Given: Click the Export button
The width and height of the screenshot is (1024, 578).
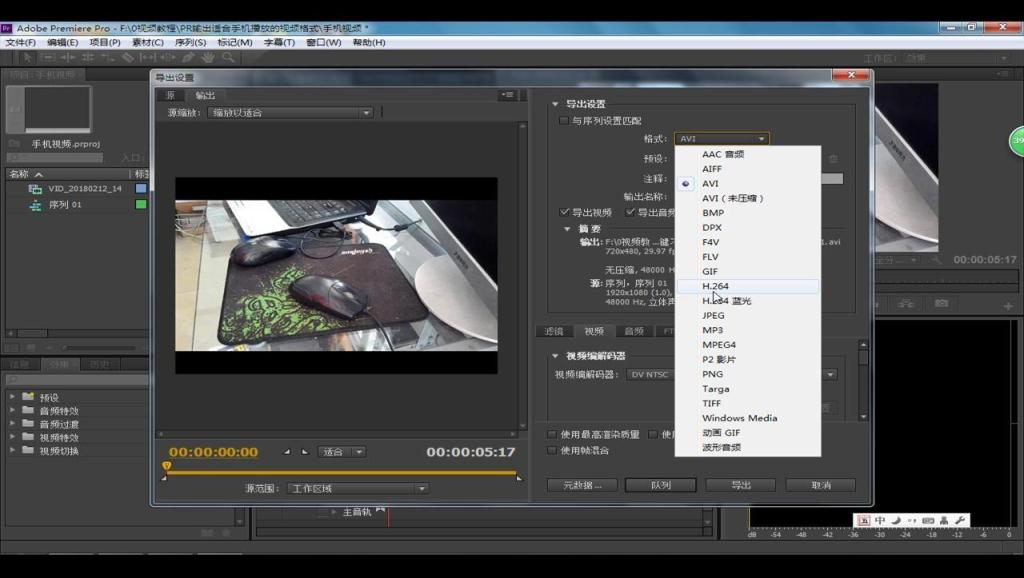Looking at the screenshot, I should click(740, 485).
